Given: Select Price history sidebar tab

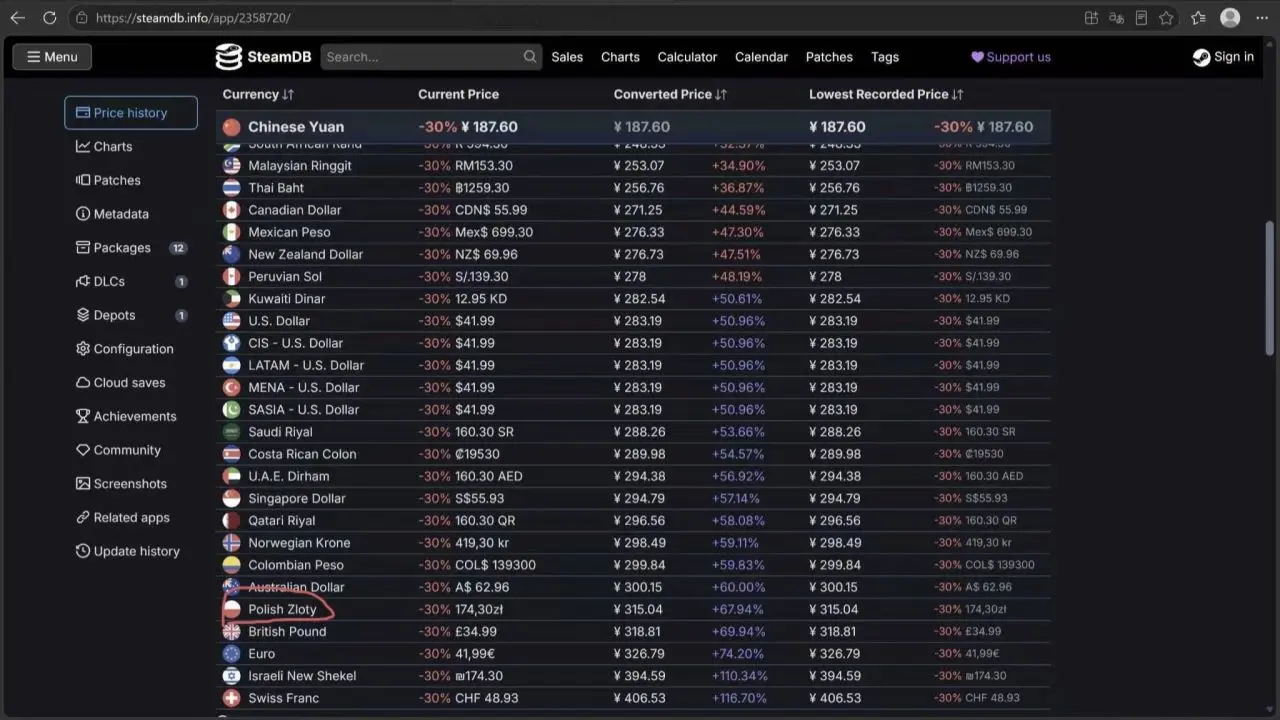Looking at the screenshot, I should tap(131, 113).
